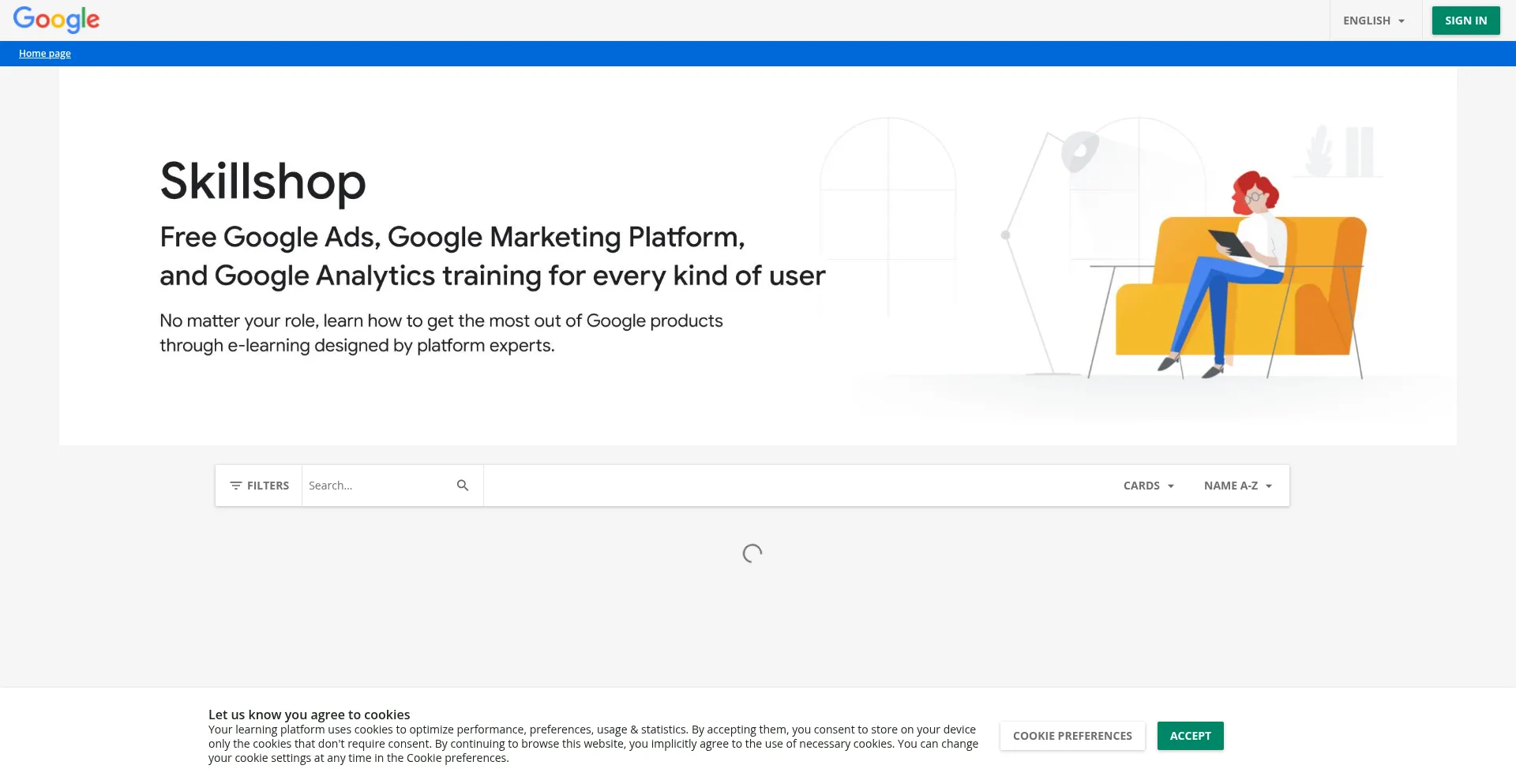Accept cookies with the ACCEPT button
1516x784 pixels.
pyautogui.click(x=1190, y=736)
